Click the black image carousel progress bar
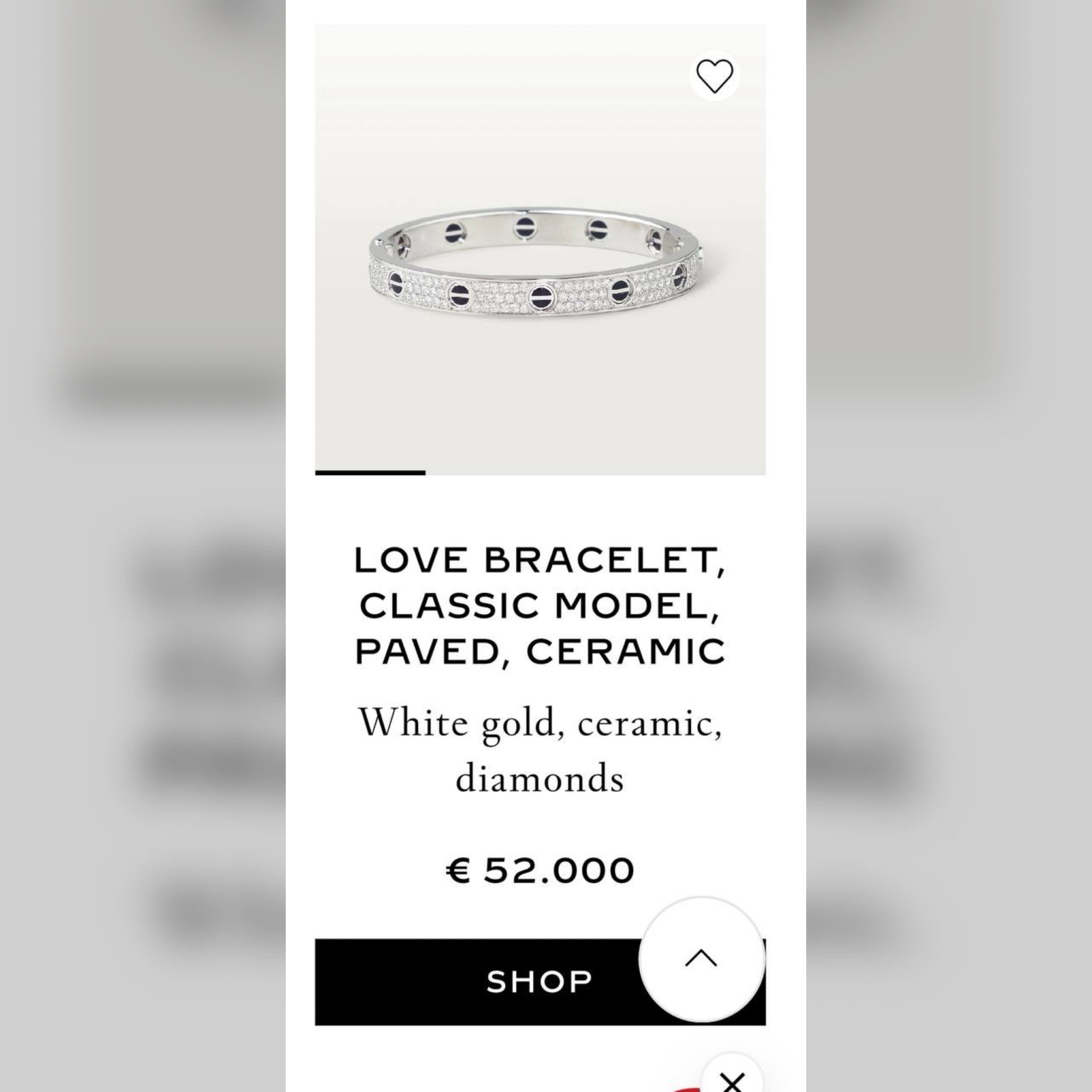Screen dimensions: 1092x1092 370,473
